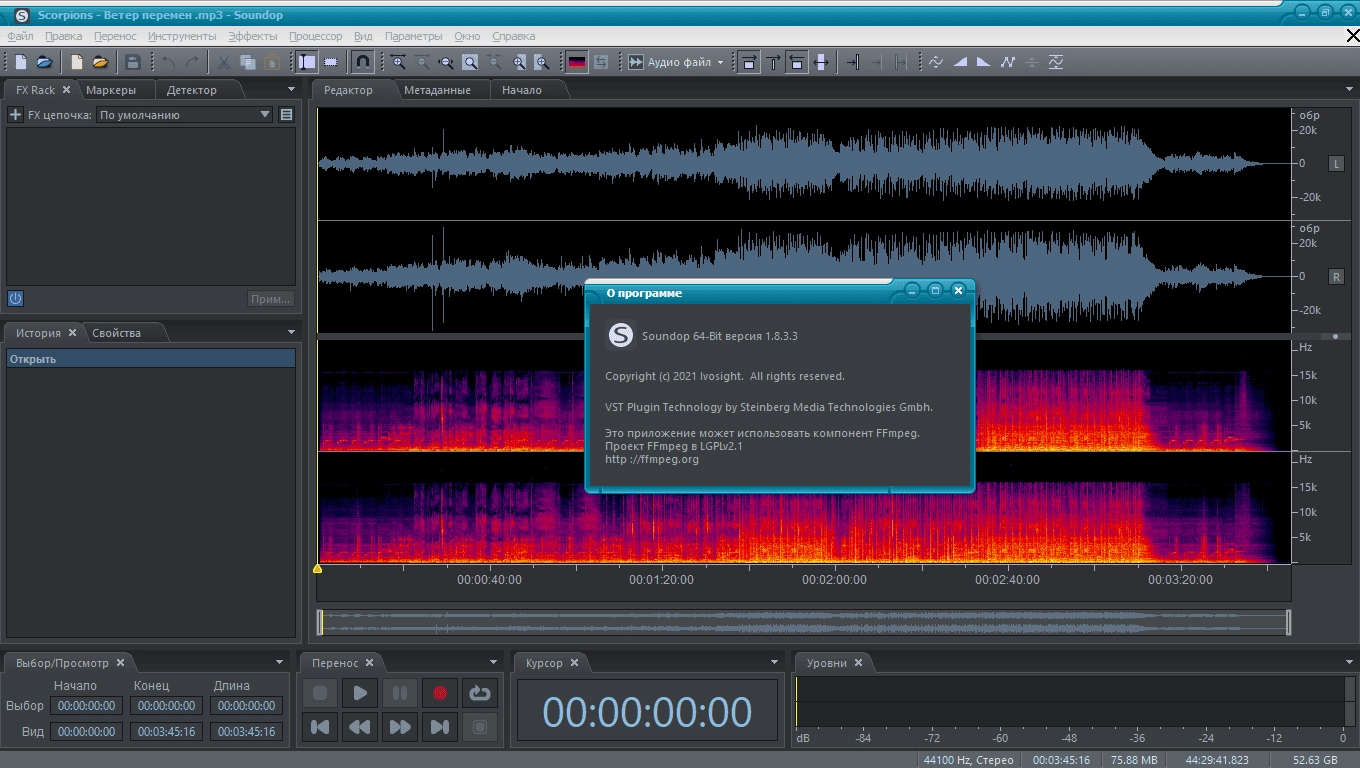1360x768 pixels.
Task: Open an audio file with the blue folder icon
Action: coord(45,62)
